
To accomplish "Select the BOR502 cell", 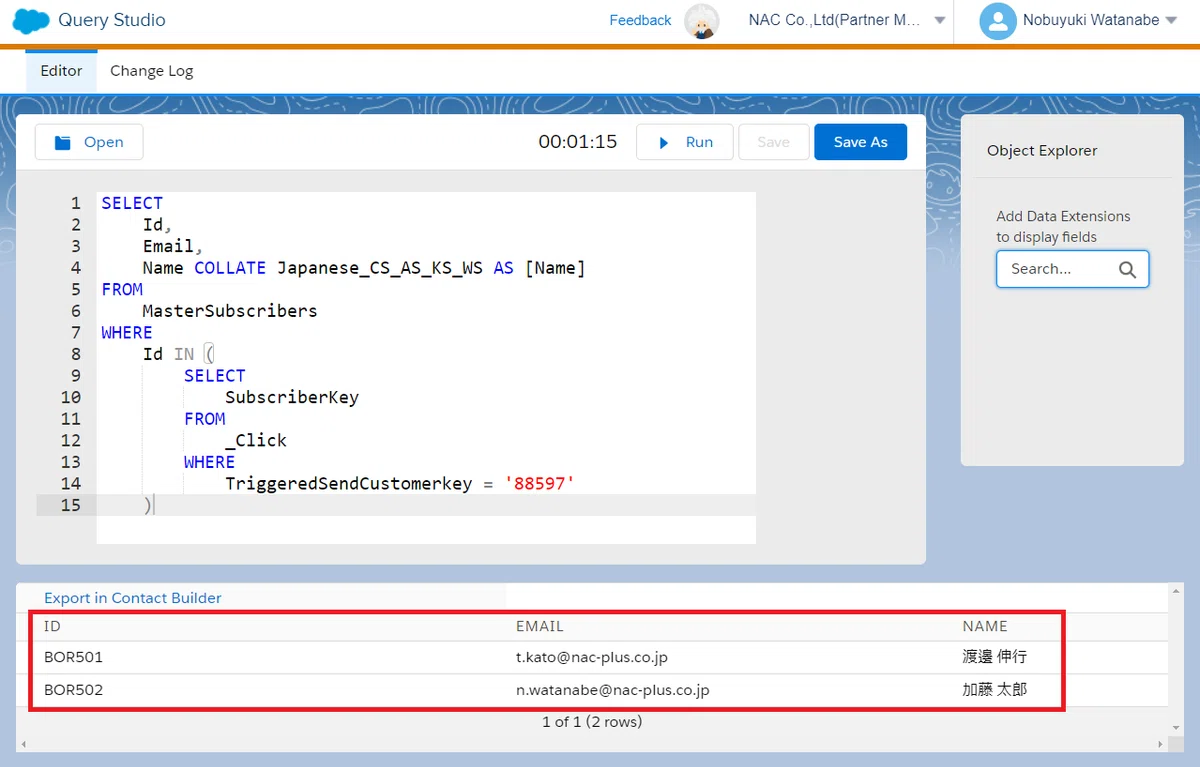I will [x=73, y=689].
